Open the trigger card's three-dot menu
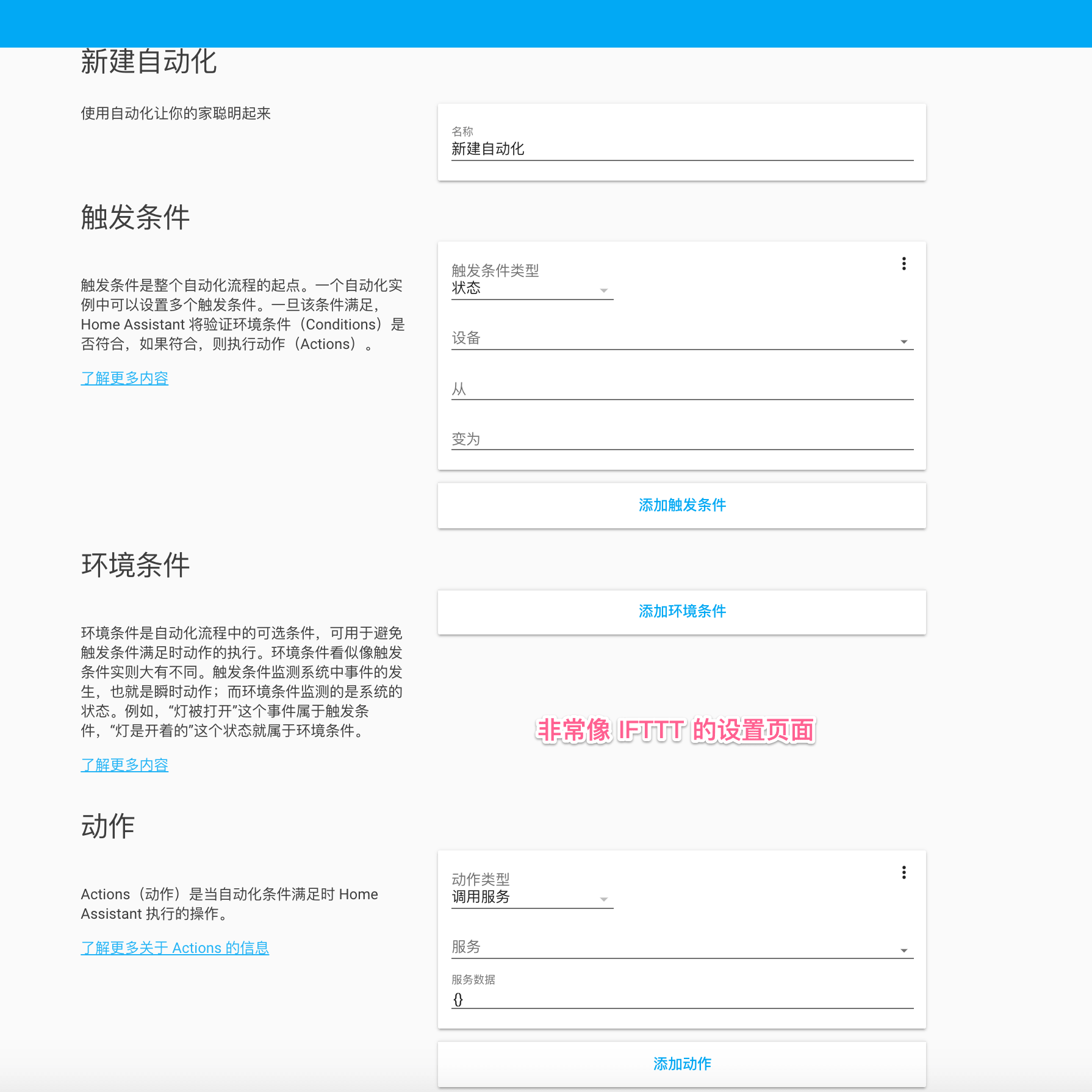 pyautogui.click(x=903, y=264)
